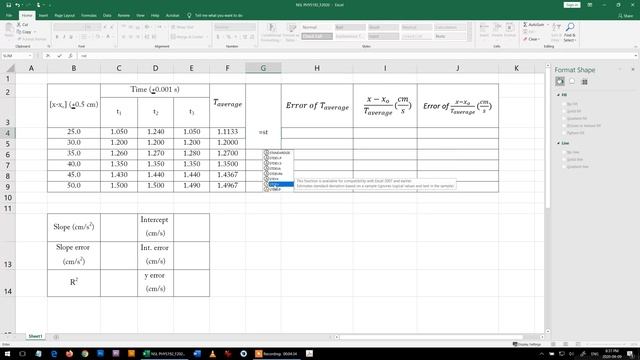Toggle Wrap Text button
This screenshot has height=360, width=640.
185,27
